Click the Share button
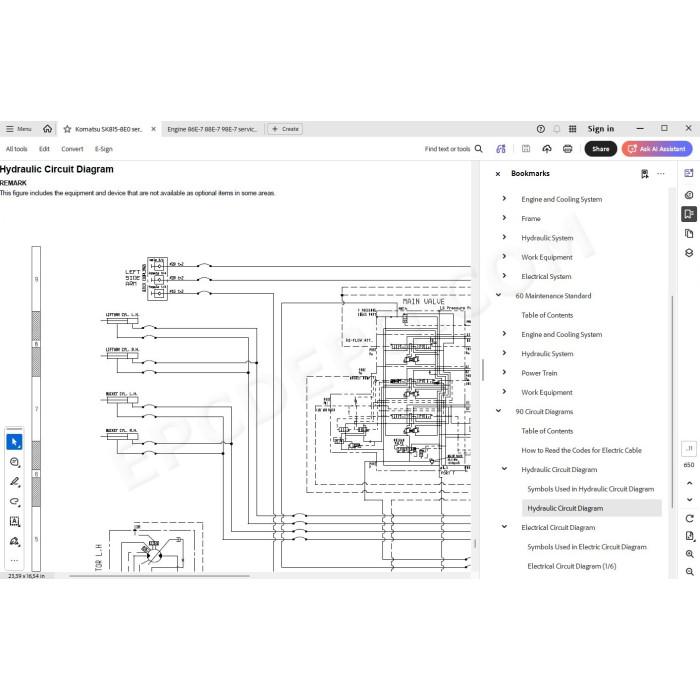 pyautogui.click(x=600, y=149)
